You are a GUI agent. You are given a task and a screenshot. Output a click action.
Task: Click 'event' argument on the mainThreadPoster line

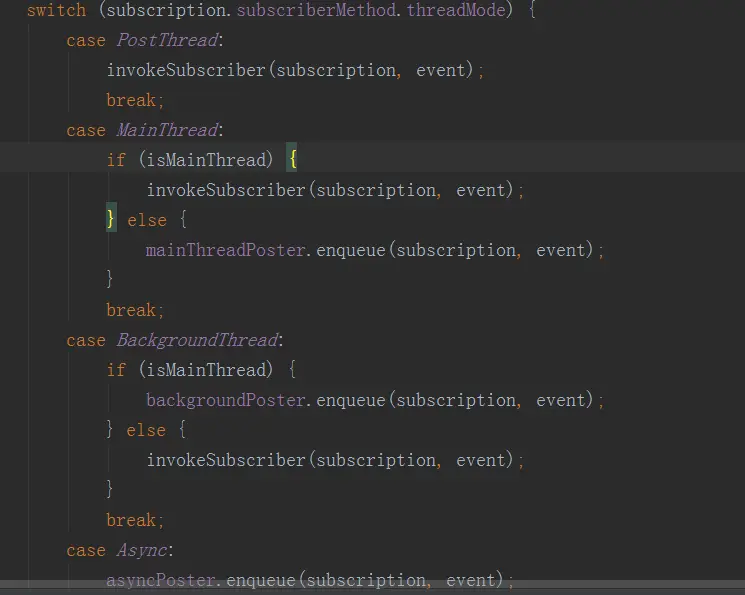pyautogui.click(x=561, y=250)
